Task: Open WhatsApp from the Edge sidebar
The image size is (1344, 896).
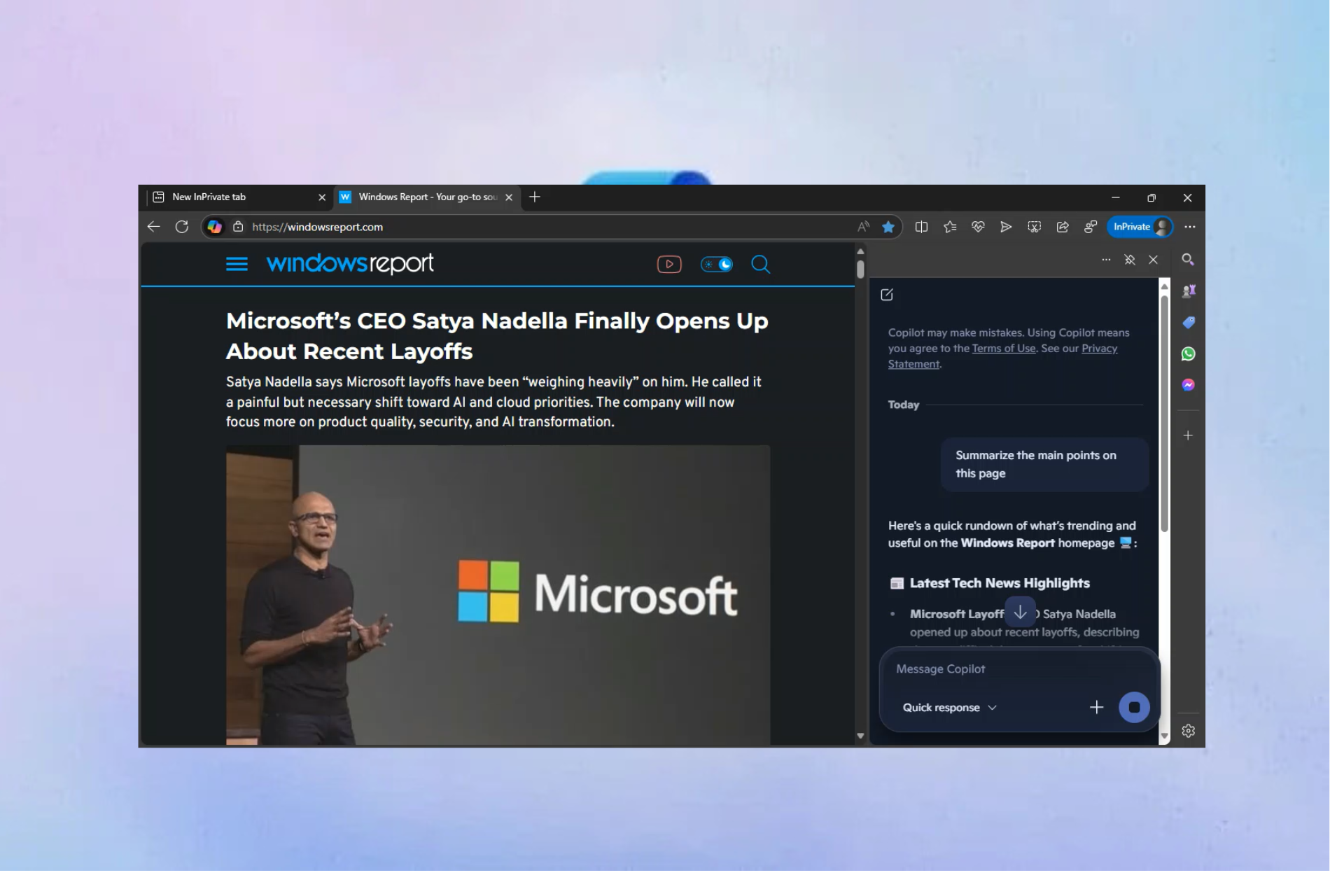Action: [1188, 353]
